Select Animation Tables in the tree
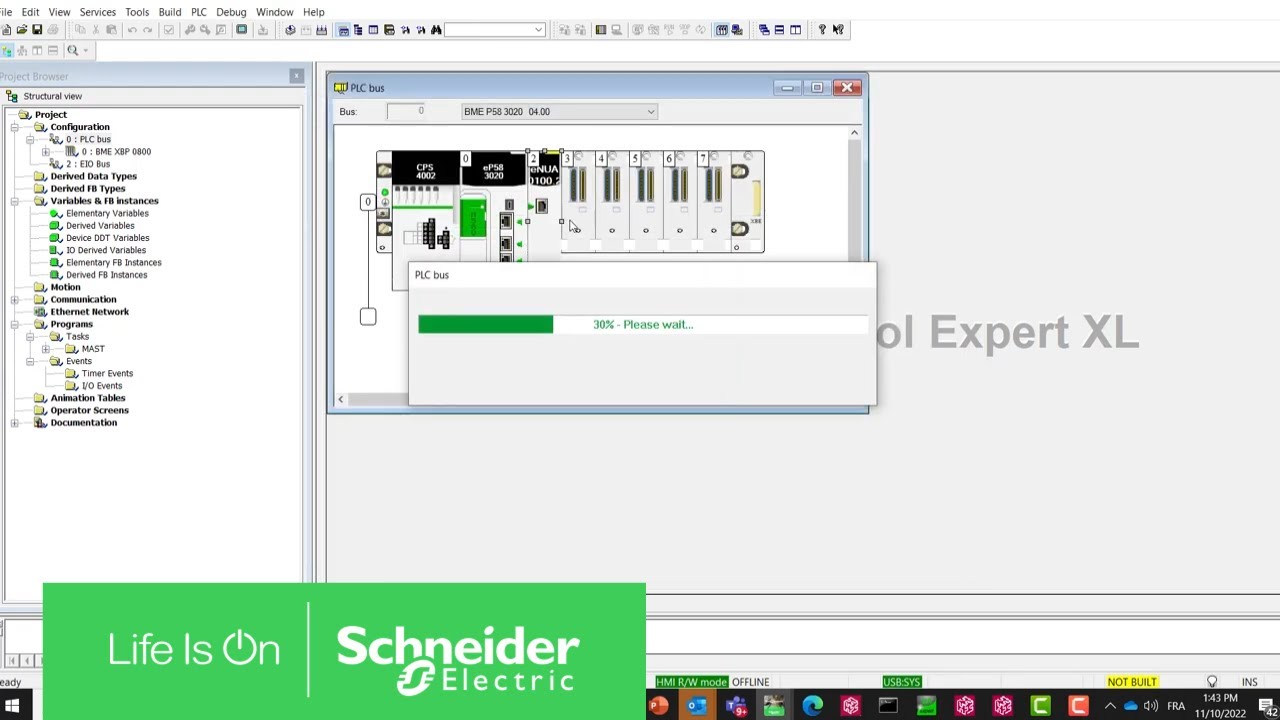 click(87, 398)
